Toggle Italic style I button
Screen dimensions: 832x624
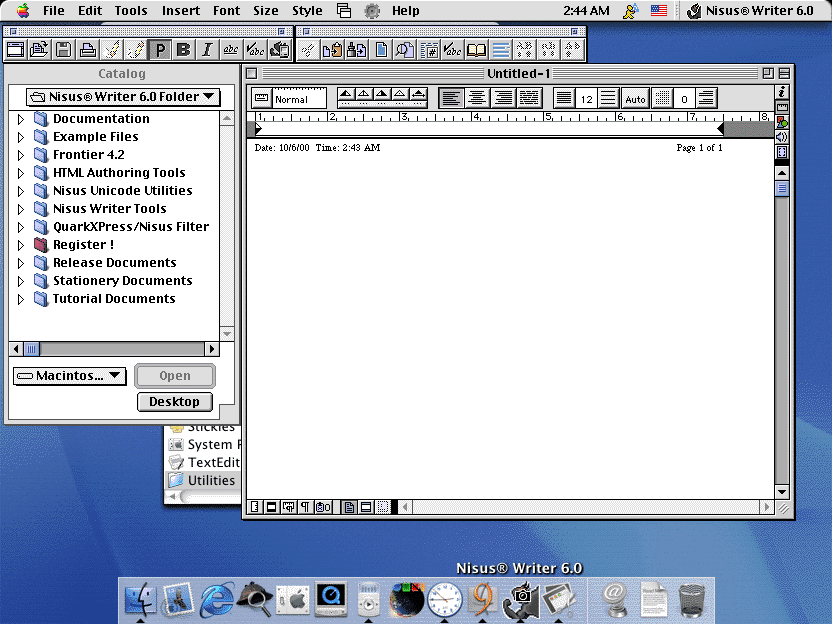tap(207, 50)
